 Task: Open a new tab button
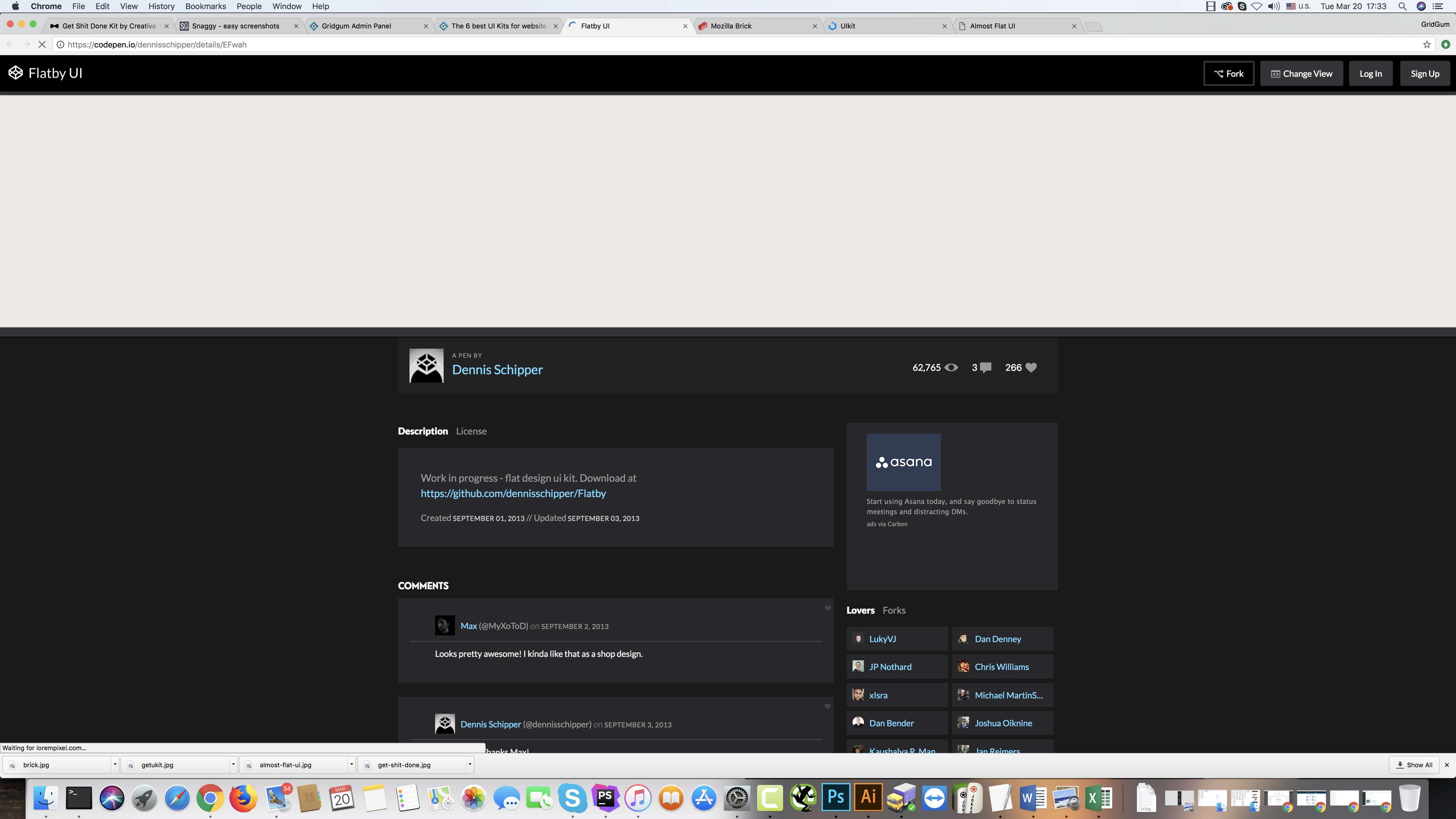point(1094,26)
